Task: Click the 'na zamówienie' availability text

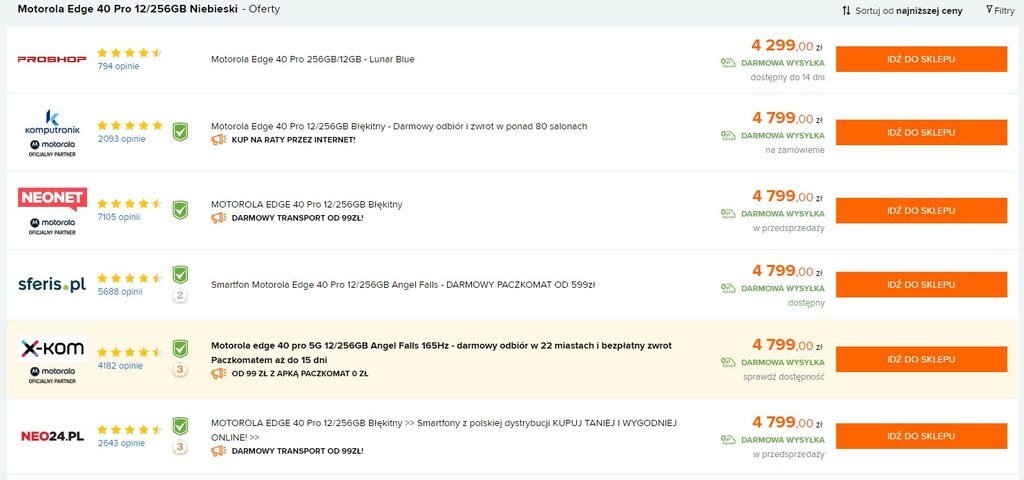Action: 795,150
